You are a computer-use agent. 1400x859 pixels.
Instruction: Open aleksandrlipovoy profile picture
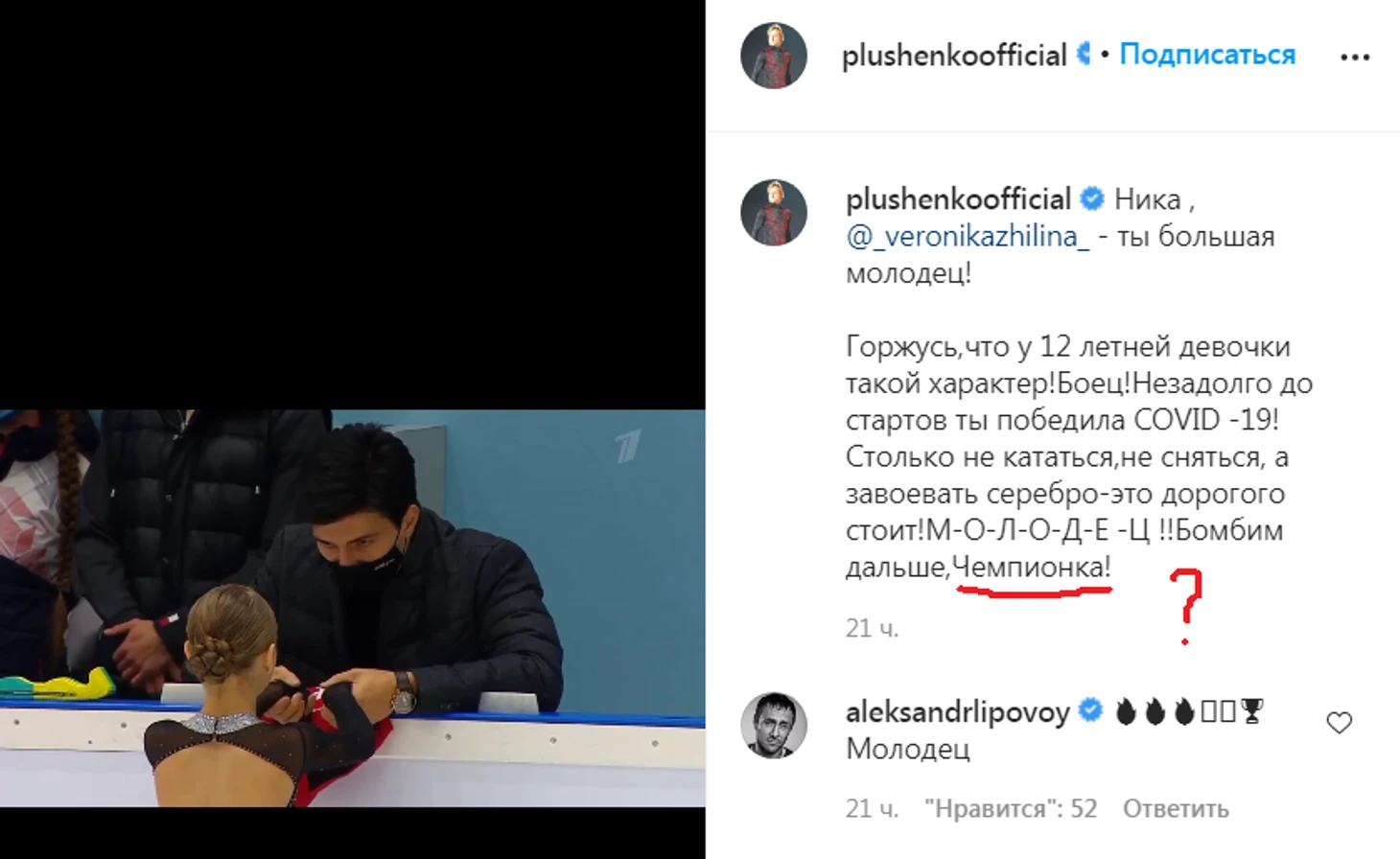pos(774,726)
